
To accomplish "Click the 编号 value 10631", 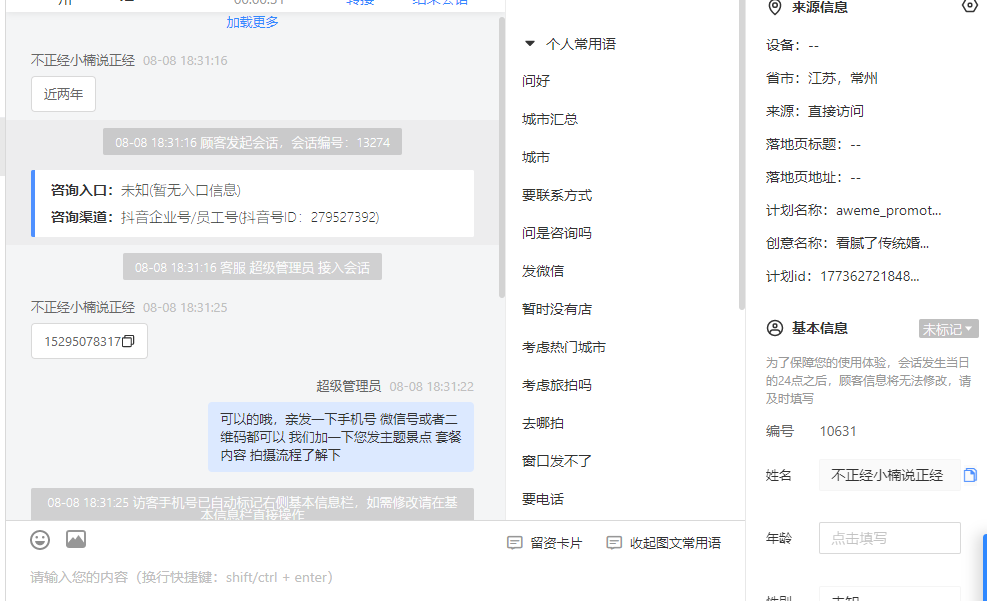I will pyautogui.click(x=838, y=431).
